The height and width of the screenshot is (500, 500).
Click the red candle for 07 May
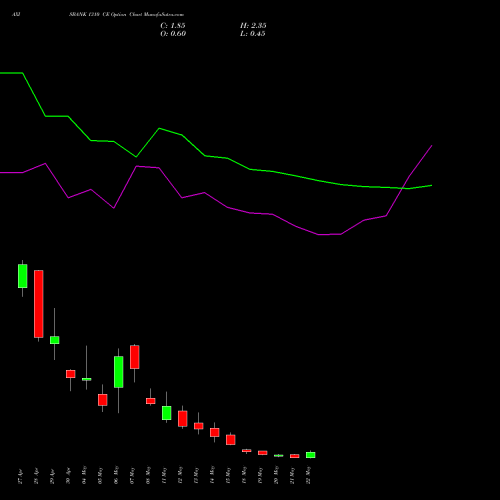[134, 357]
